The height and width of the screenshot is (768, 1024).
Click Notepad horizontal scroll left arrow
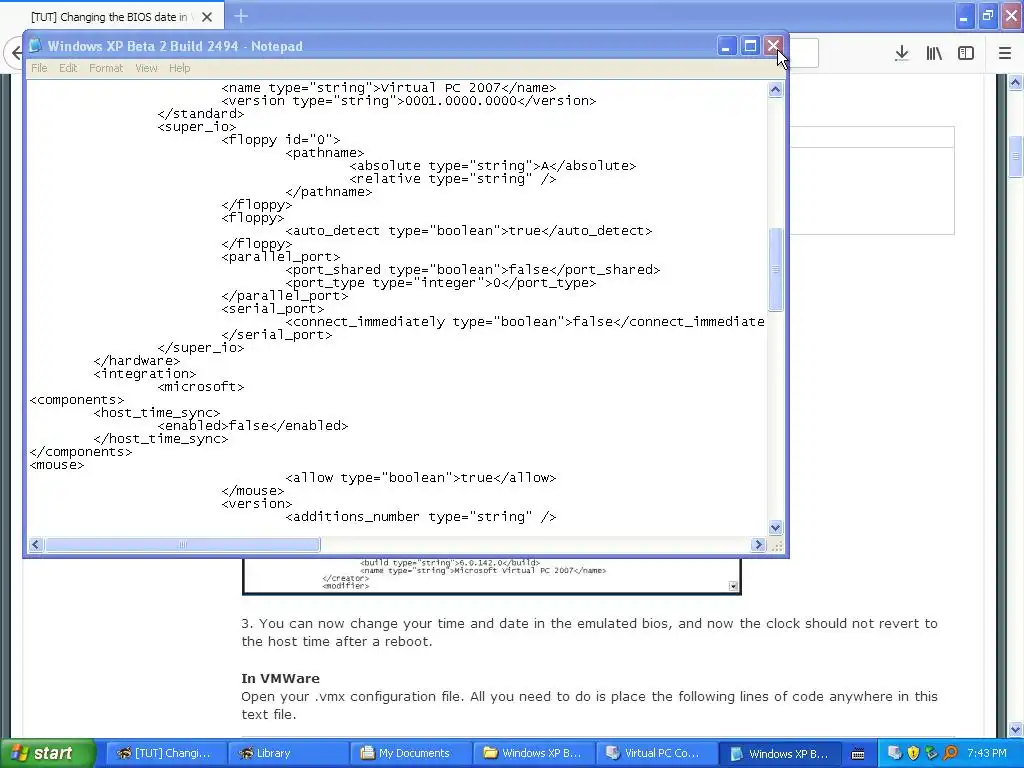(x=36, y=544)
